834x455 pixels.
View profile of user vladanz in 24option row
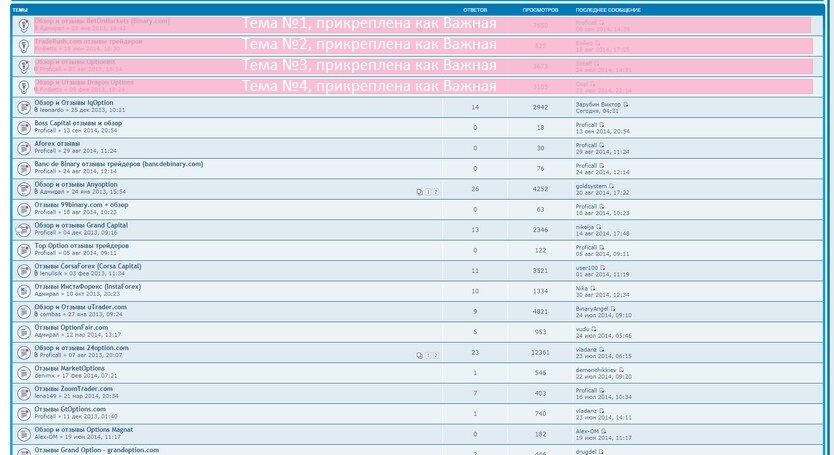(x=586, y=349)
